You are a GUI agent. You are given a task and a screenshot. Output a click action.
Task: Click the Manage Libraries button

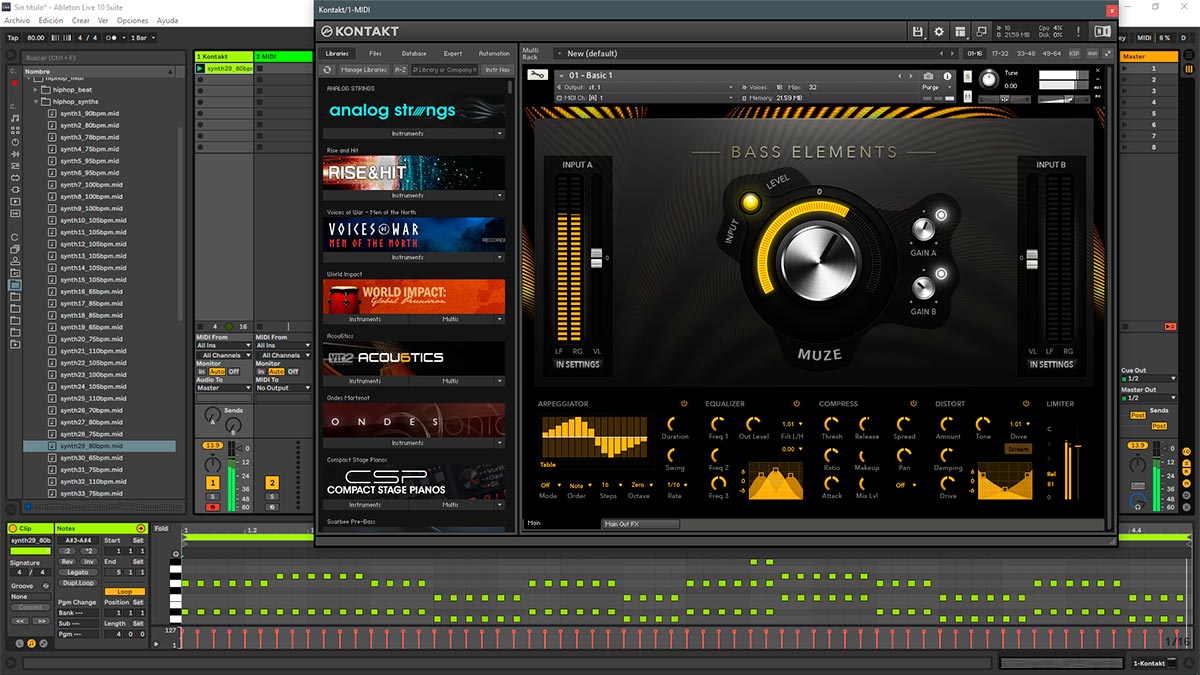364,70
